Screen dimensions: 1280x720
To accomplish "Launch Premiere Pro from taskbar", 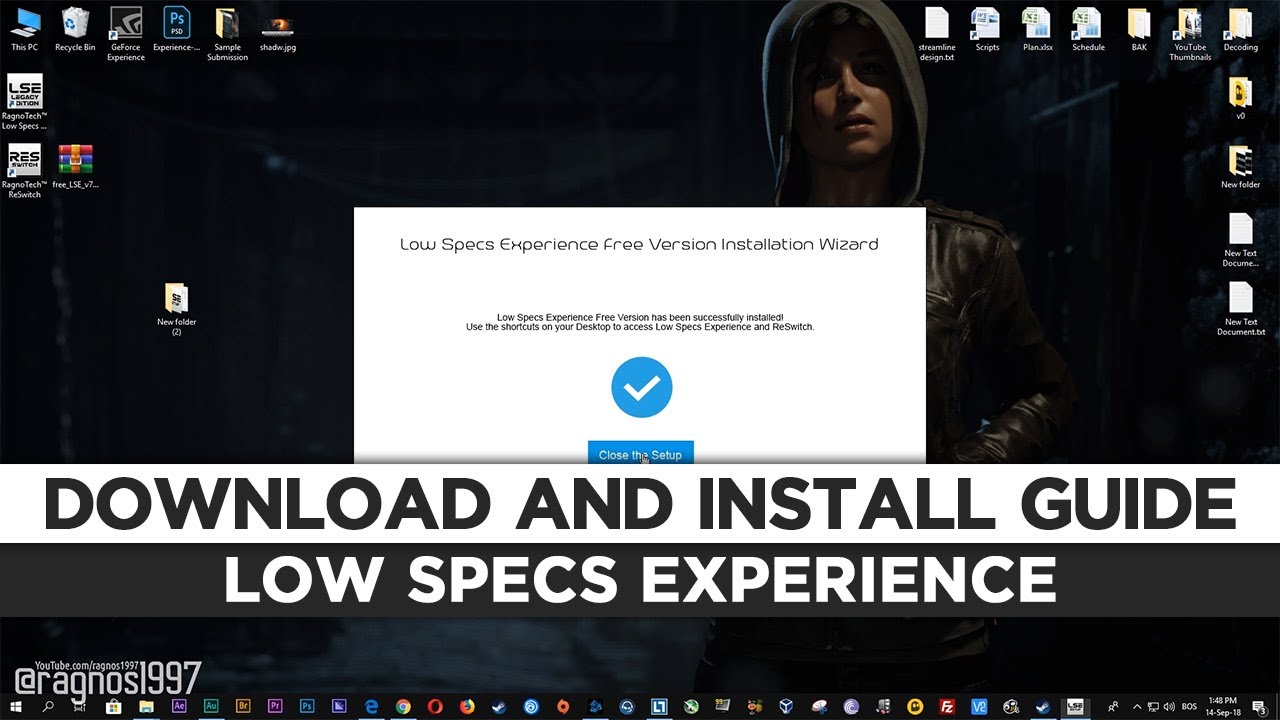I will point(275,706).
